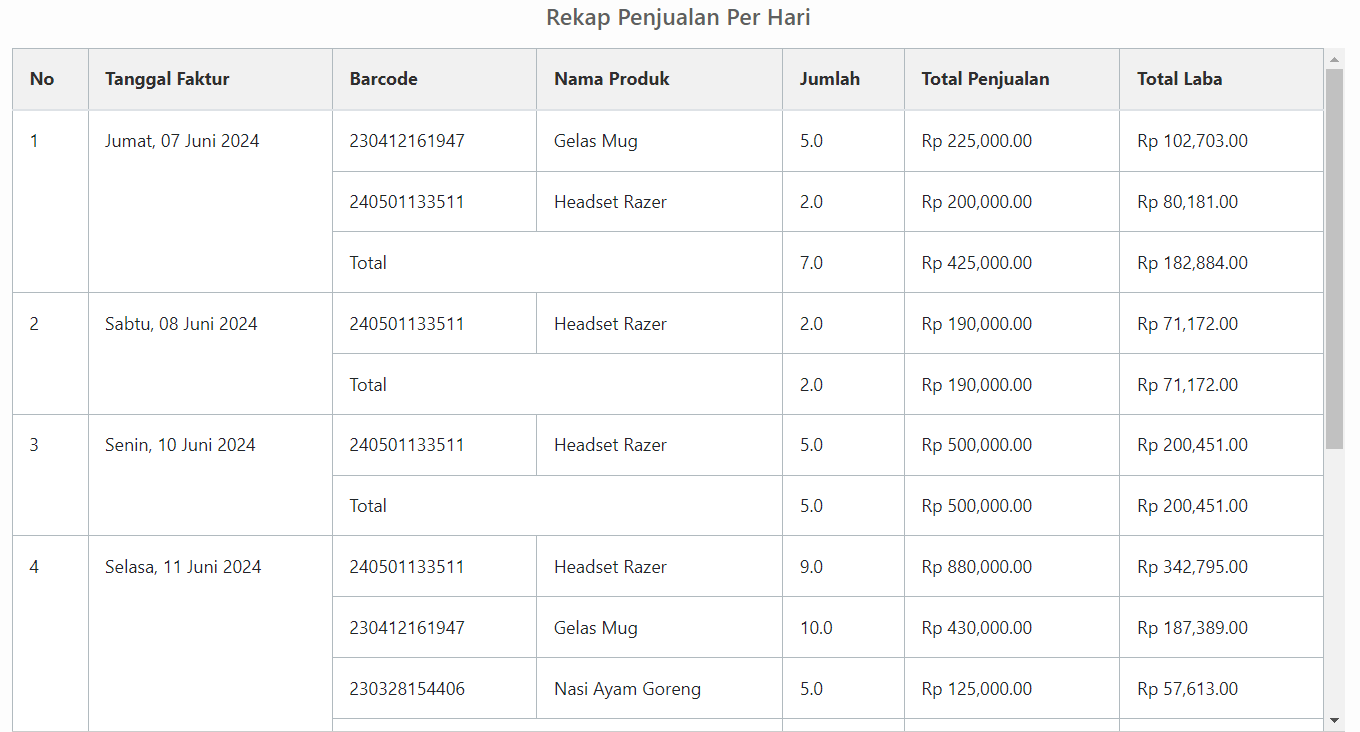
Task: Click the scrollbar down arrow
Action: (1334, 720)
